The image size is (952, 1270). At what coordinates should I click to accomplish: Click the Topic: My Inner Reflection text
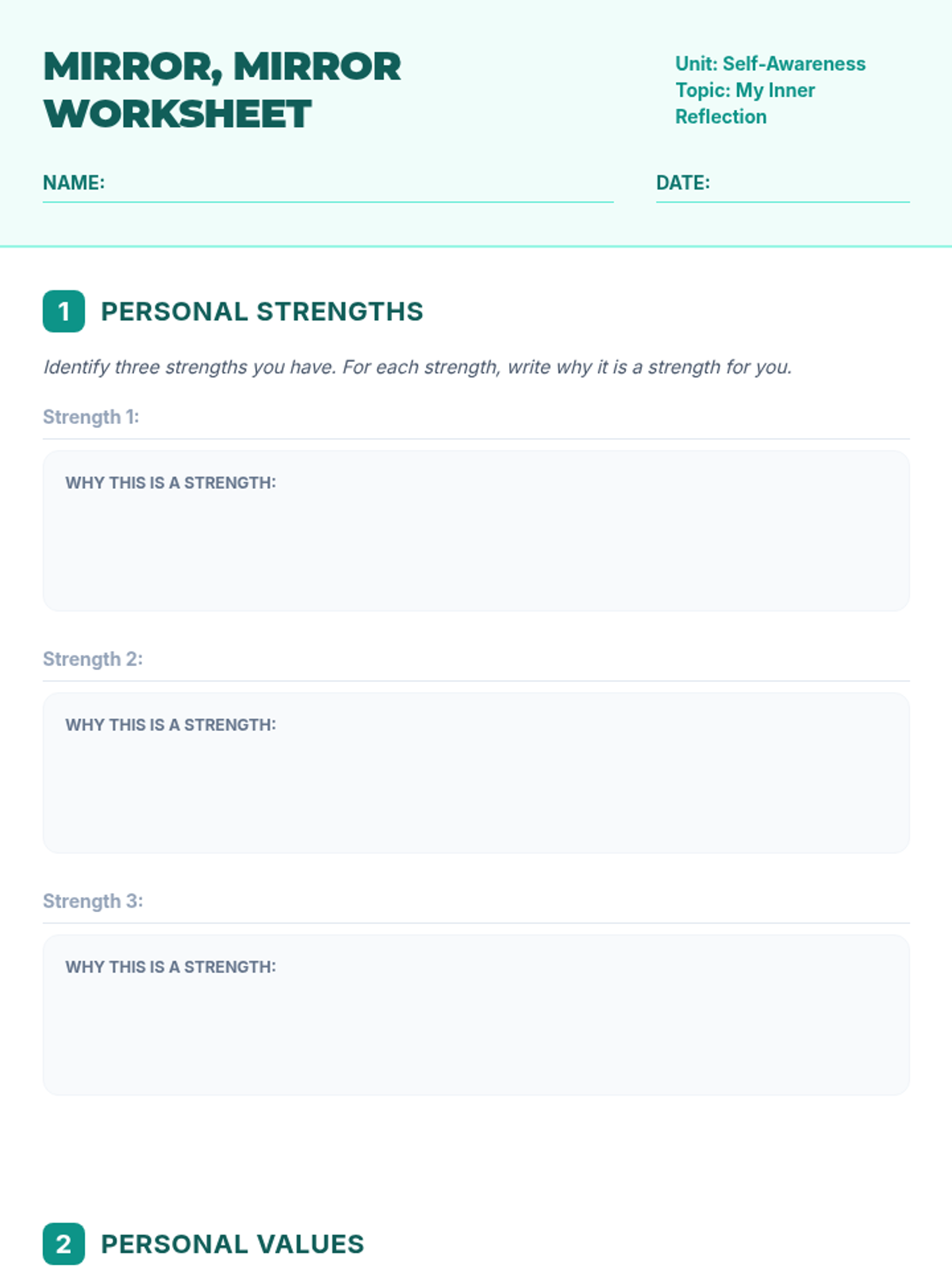click(x=745, y=103)
